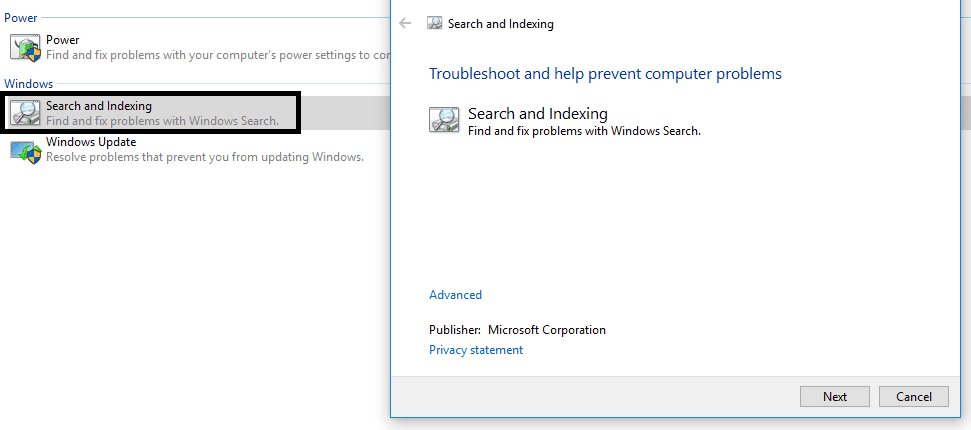This screenshot has height=430, width=971.
Task: Click the Search and Indexing icon in troubleshooter list
Action: (x=24, y=112)
